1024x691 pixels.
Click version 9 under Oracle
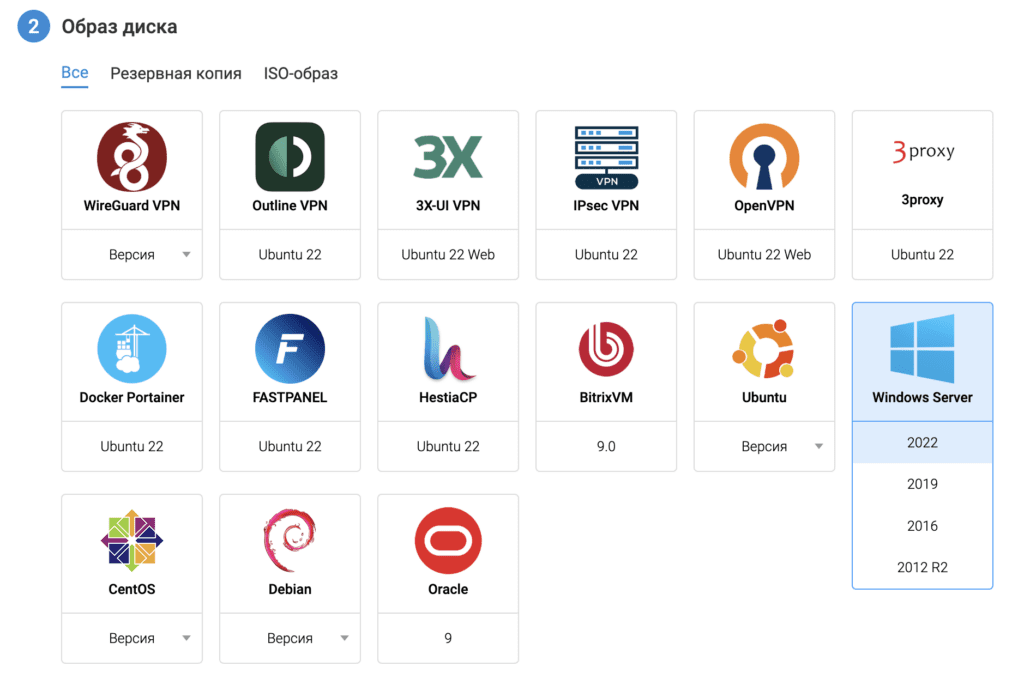448,638
